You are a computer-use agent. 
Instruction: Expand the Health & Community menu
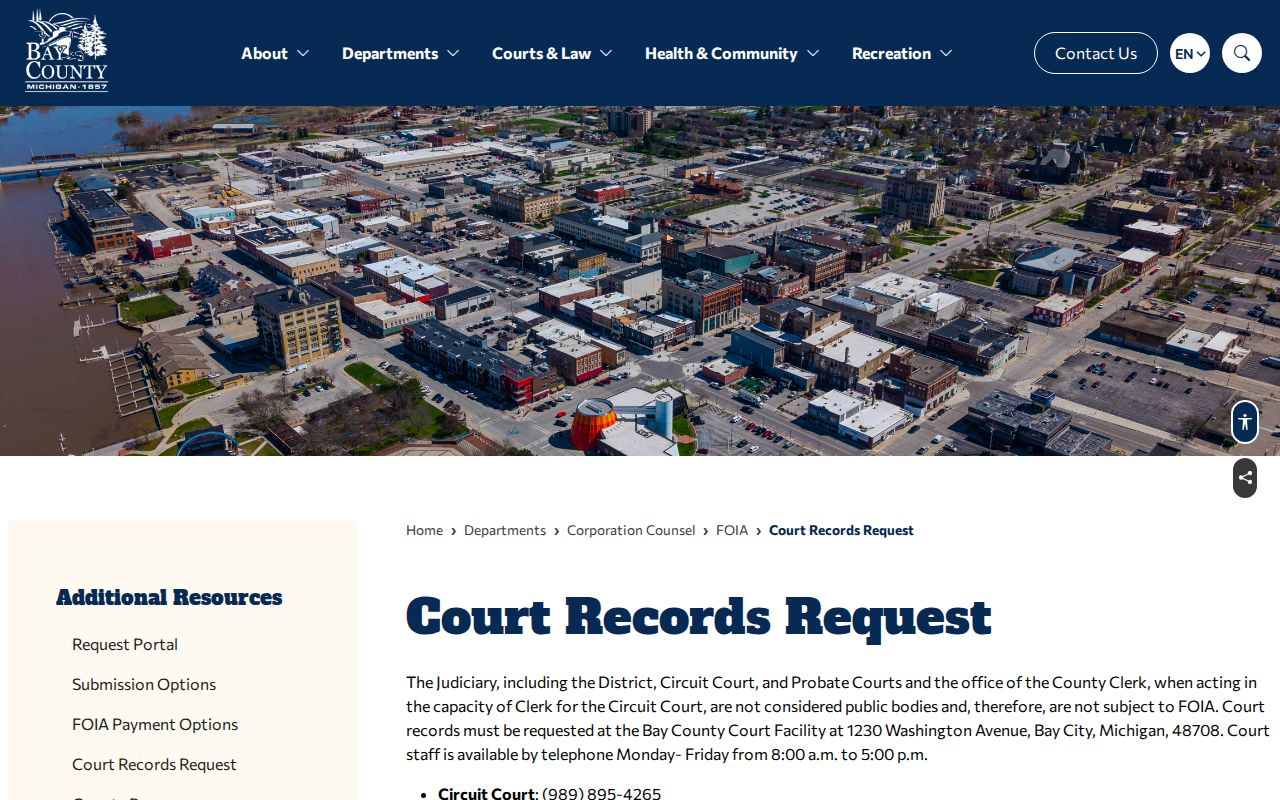[x=732, y=53]
